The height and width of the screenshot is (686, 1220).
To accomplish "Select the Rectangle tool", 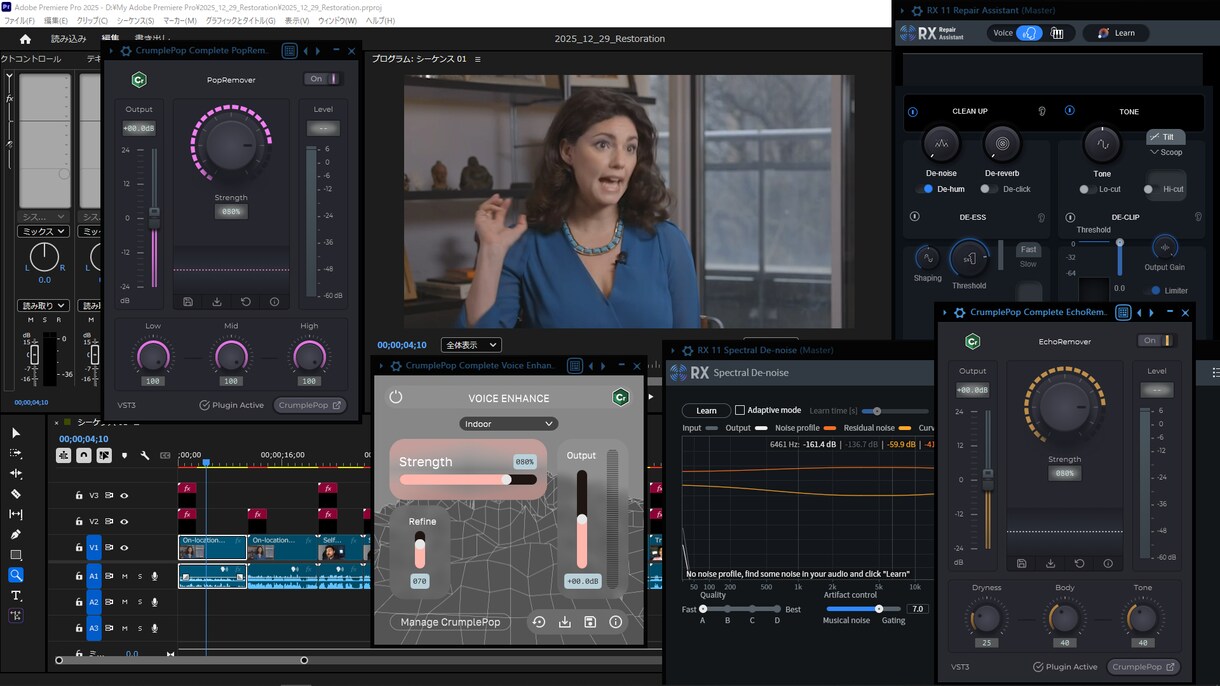I will click(16, 555).
